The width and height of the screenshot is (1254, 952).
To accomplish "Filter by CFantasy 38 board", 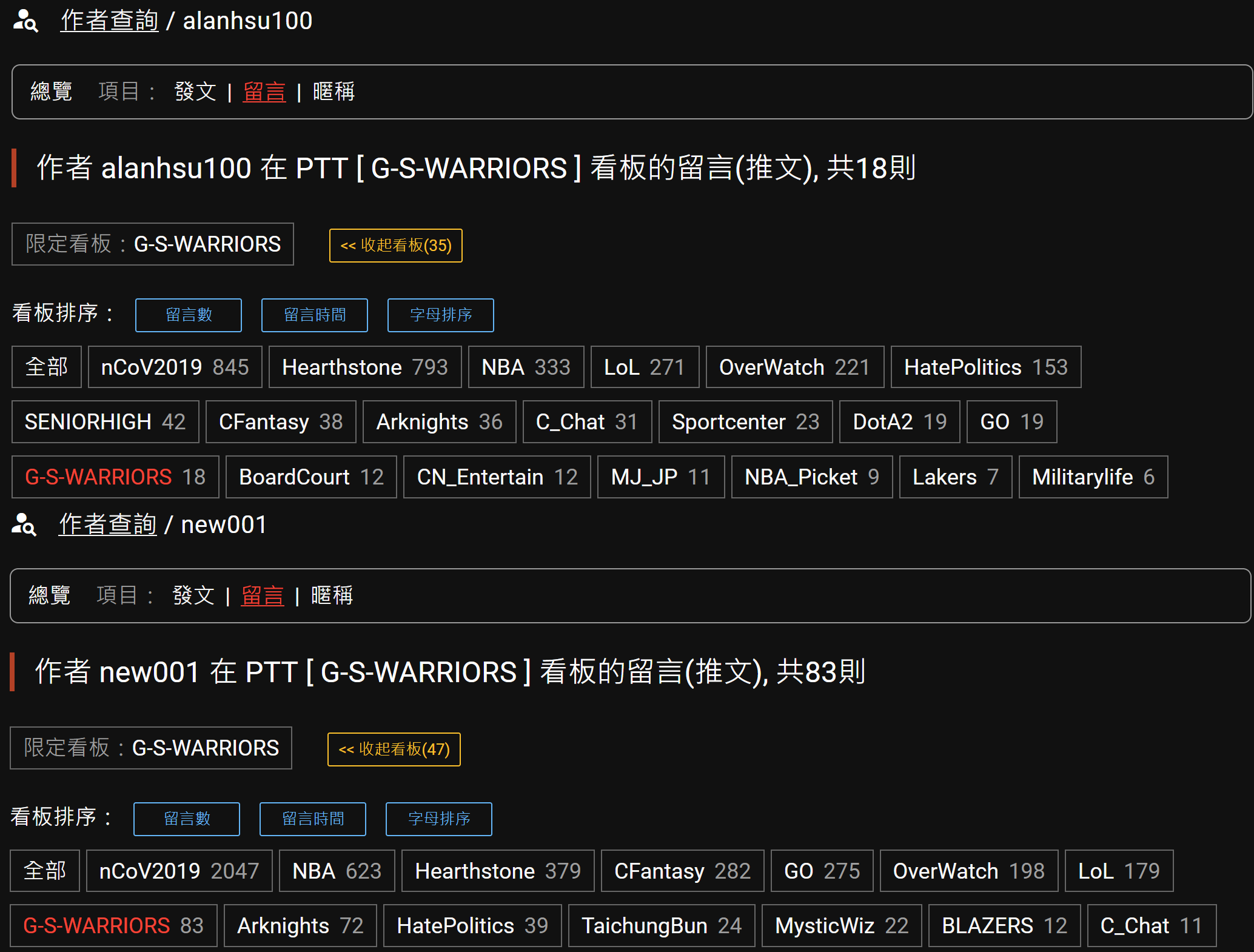I will click(x=281, y=421).
